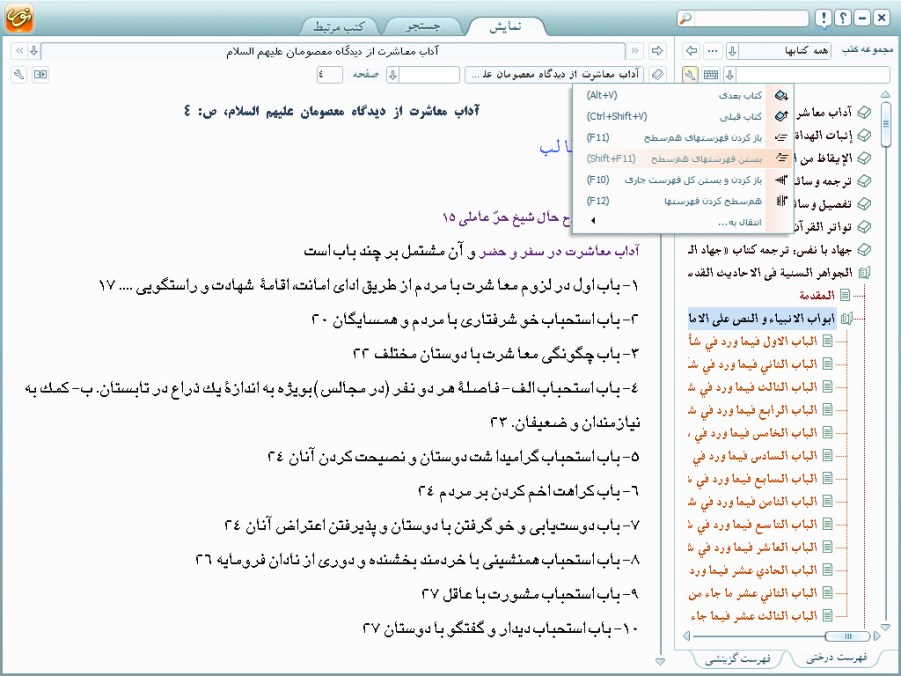Click the text pane's scroll-down arrow
The width and height of the screenshot is (901, 676).
tap(660, 661)
